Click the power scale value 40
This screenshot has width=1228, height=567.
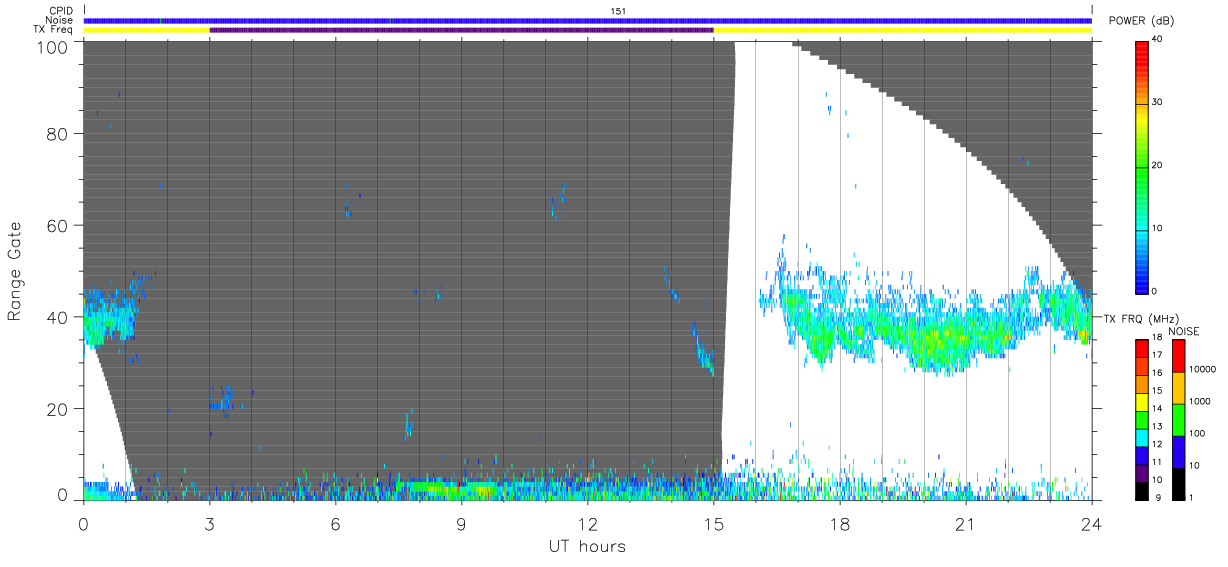click(1158, 40)
